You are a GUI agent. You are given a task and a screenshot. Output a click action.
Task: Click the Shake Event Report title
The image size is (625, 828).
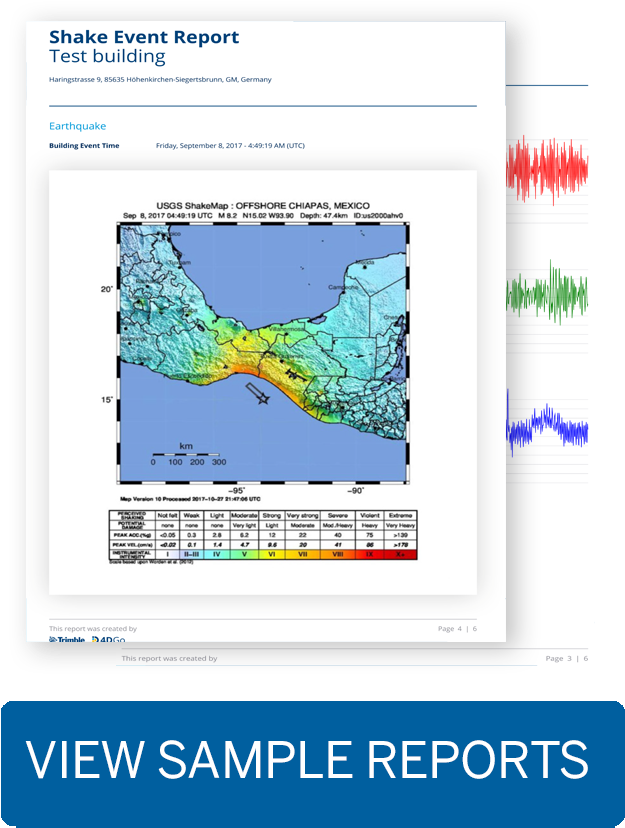coord(144,37)
